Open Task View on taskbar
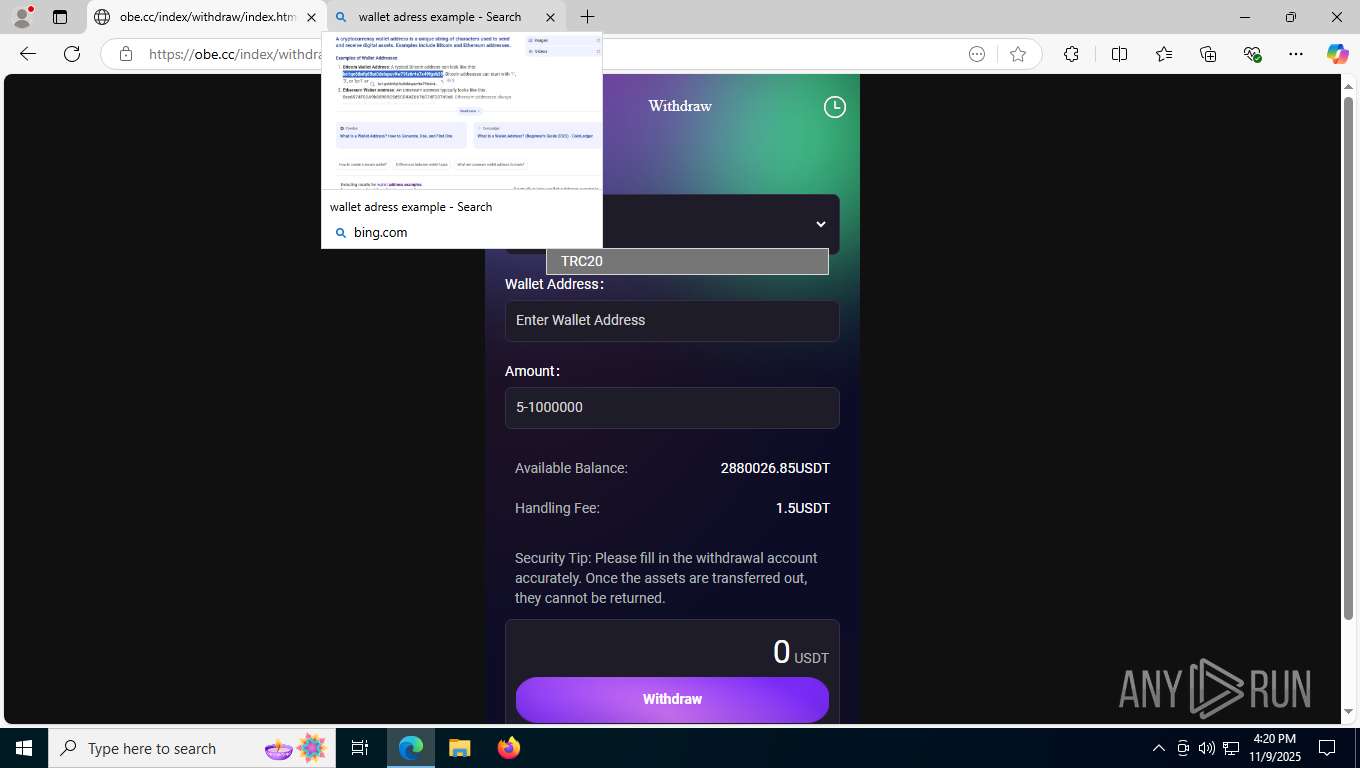 coord(360,748)
